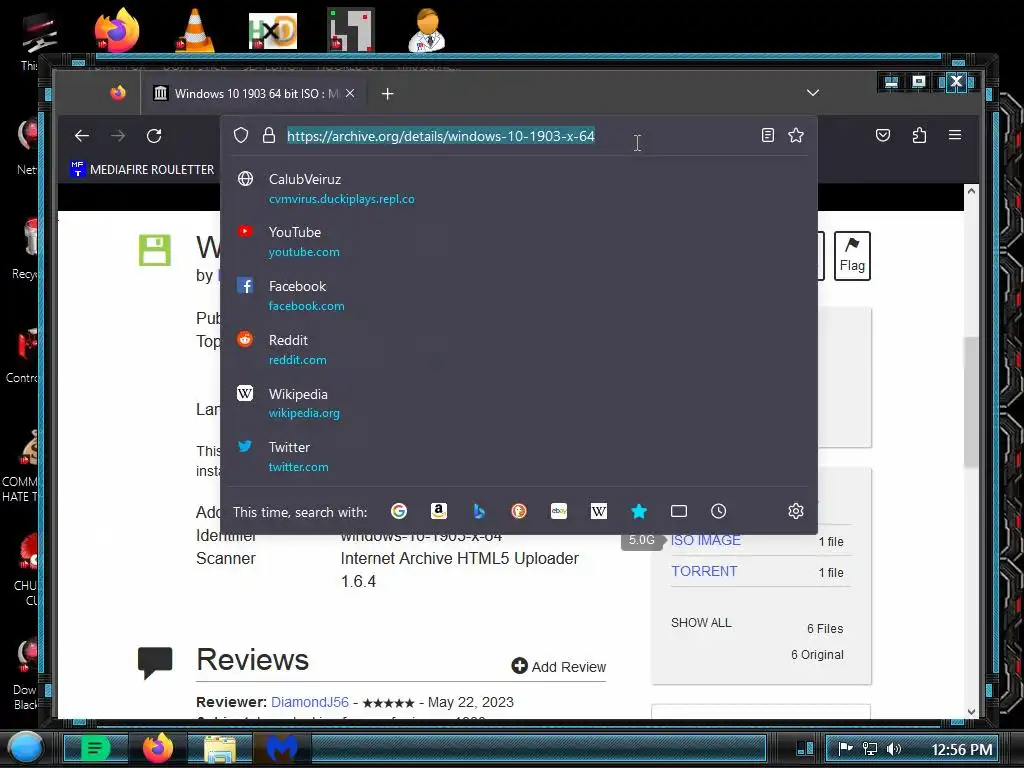Click SHOW ALL files link

(701, 623)
